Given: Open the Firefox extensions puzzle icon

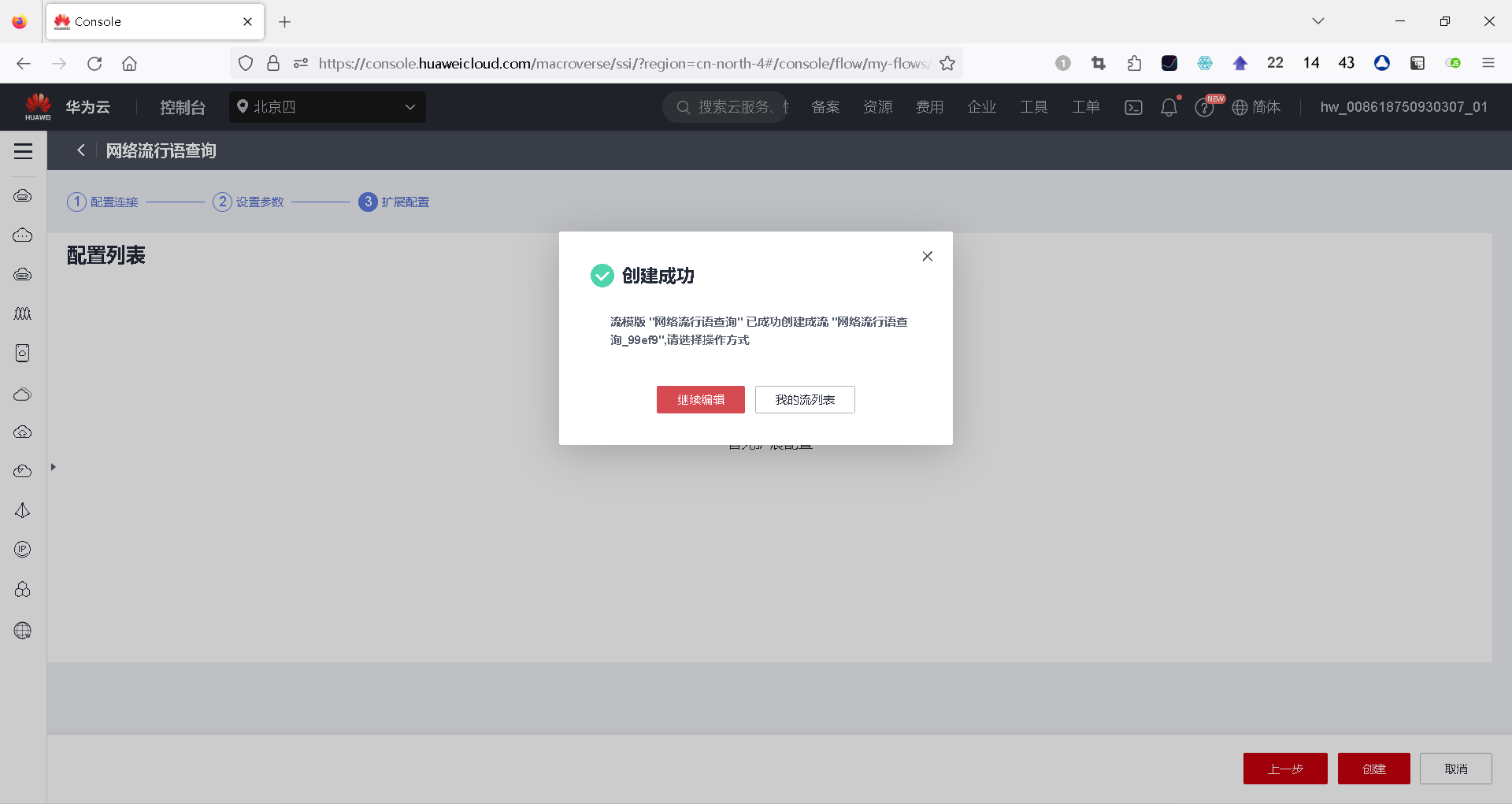Looking at the screenshot, I should [1134, 63].
